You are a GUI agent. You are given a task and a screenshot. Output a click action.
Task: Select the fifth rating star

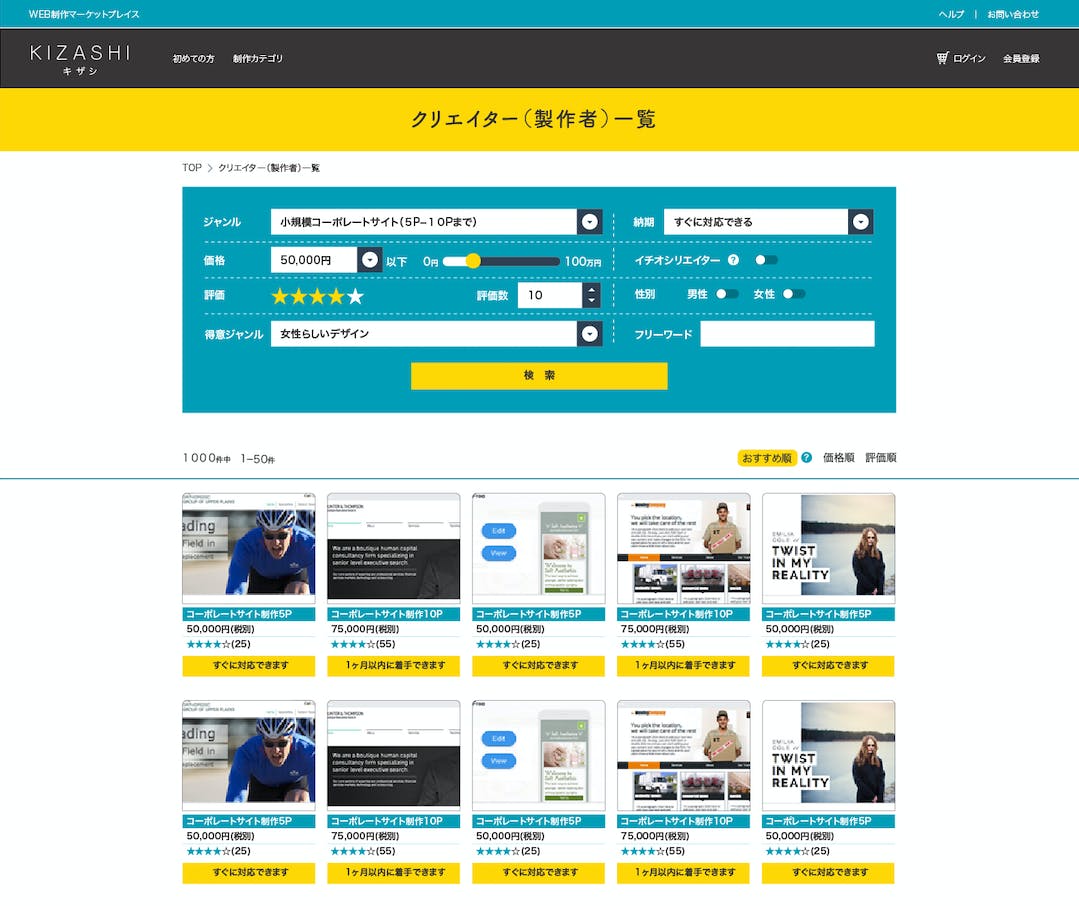[355, 296]
